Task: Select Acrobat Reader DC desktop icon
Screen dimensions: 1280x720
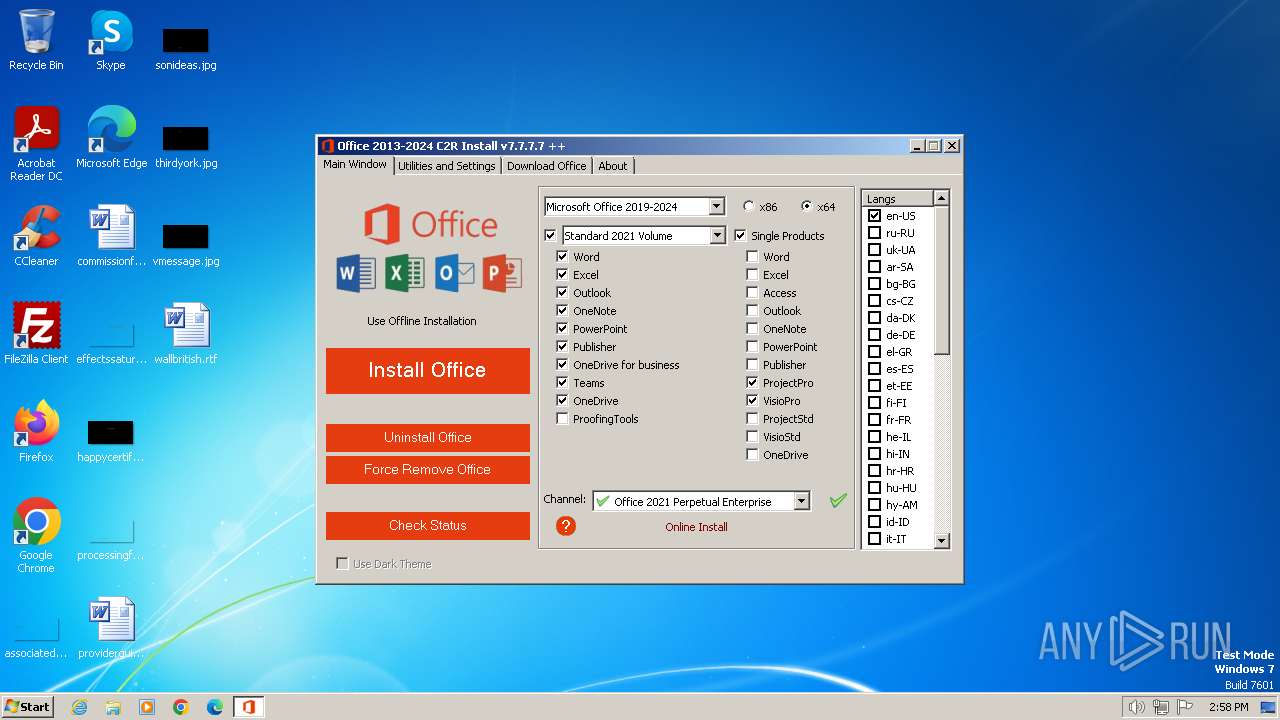Action: coord(36,144)
